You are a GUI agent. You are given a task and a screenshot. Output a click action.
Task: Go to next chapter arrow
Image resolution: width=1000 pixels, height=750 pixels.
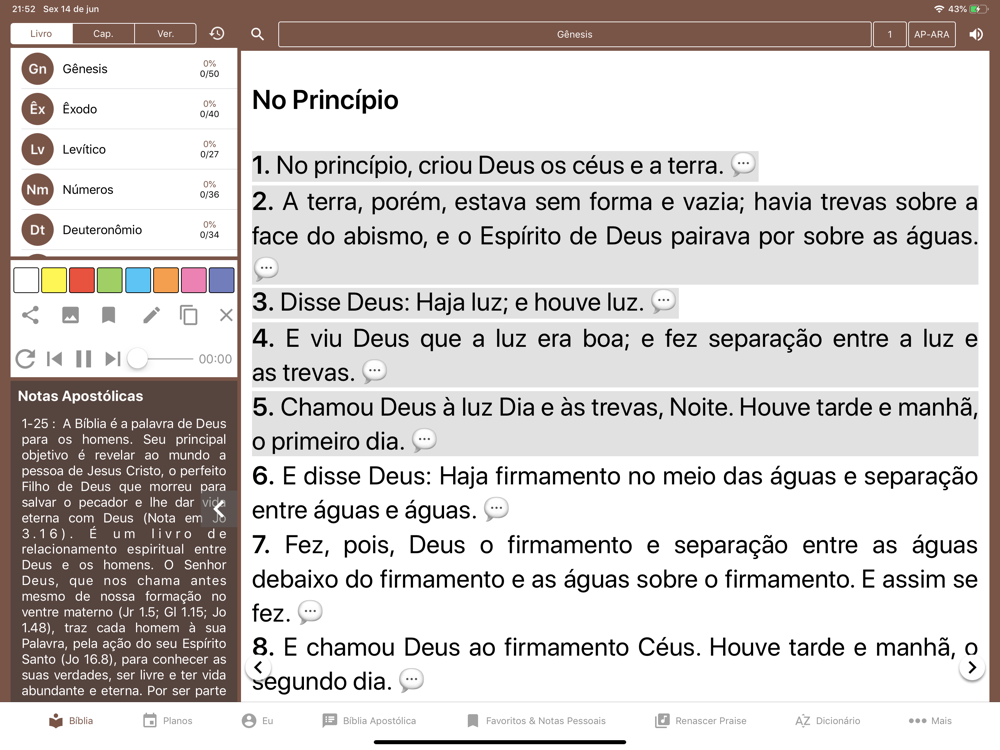click(972, 668)
